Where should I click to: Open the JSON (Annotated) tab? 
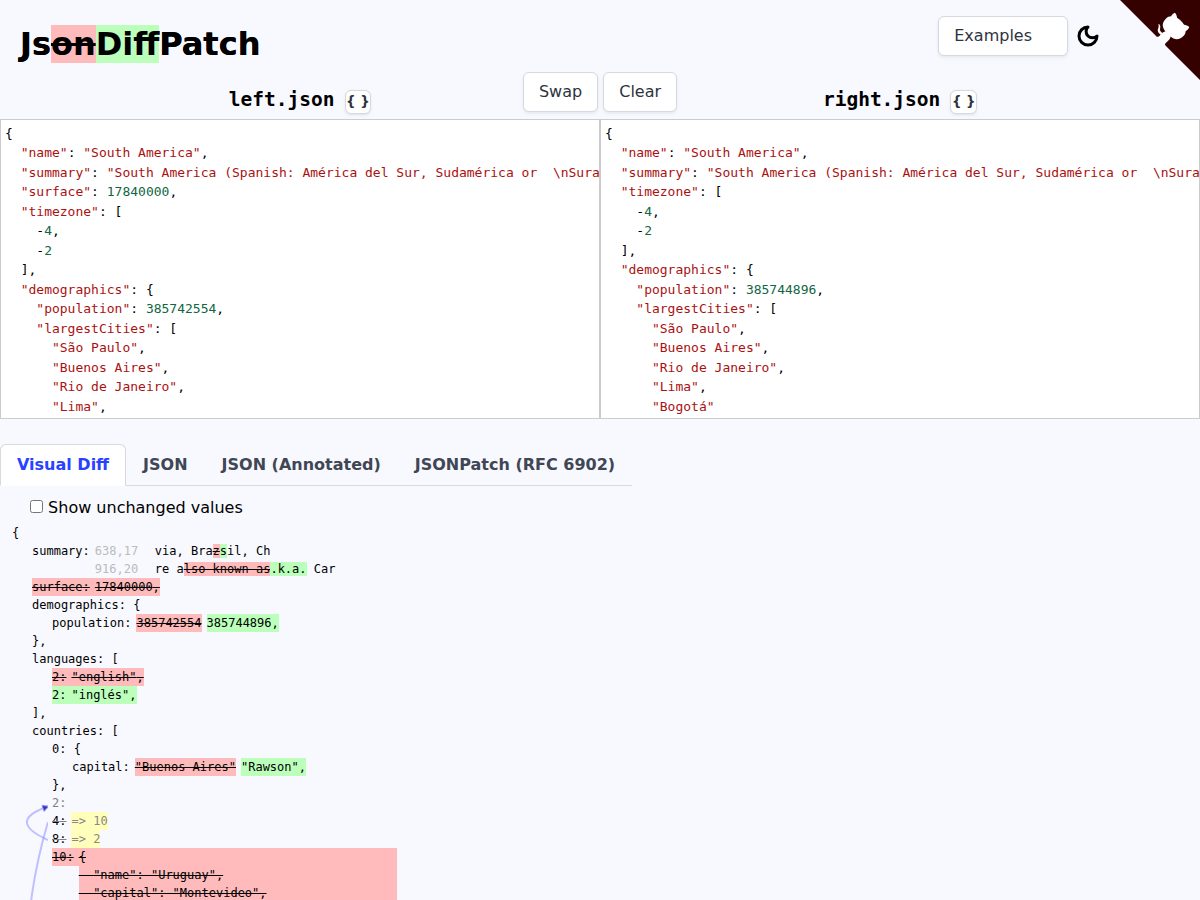[301, 464]
